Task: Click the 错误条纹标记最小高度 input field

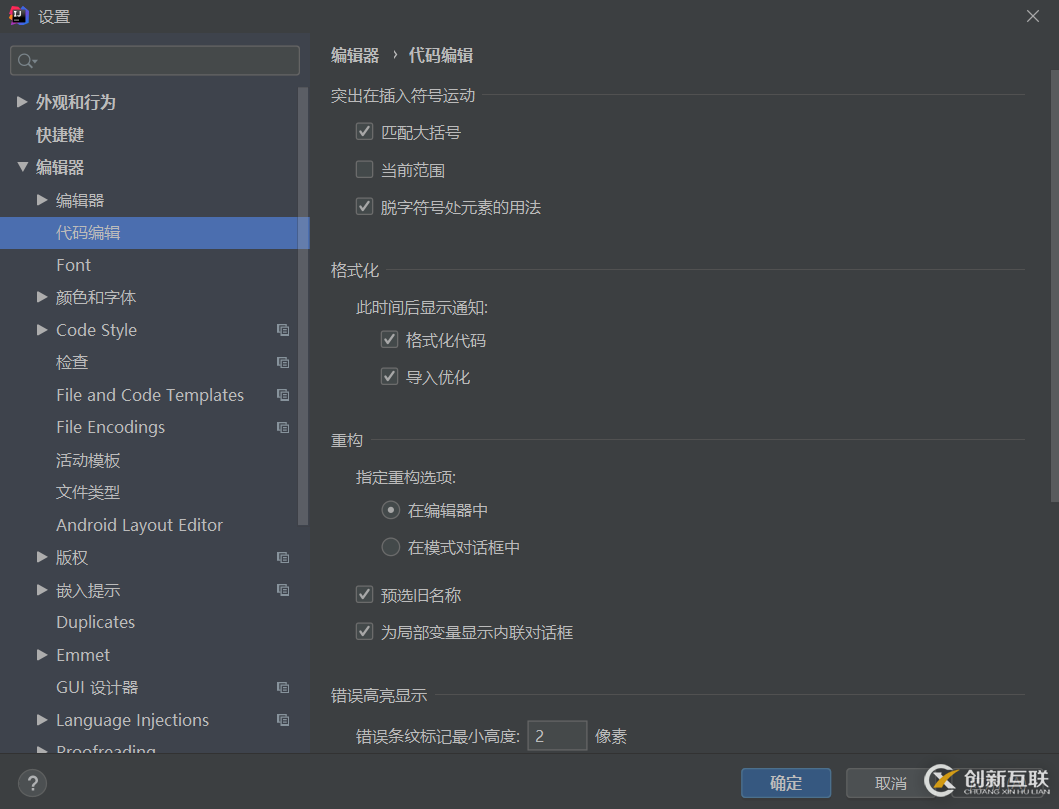Action: point(557,736)
